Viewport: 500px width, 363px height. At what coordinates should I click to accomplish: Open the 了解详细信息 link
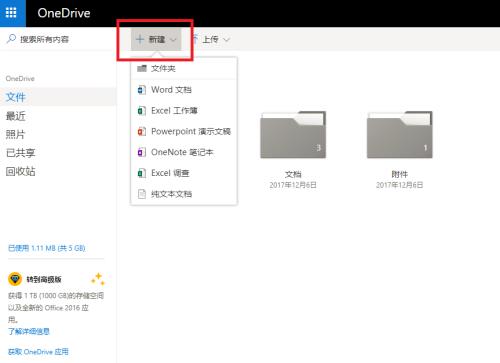pos(29,331)
